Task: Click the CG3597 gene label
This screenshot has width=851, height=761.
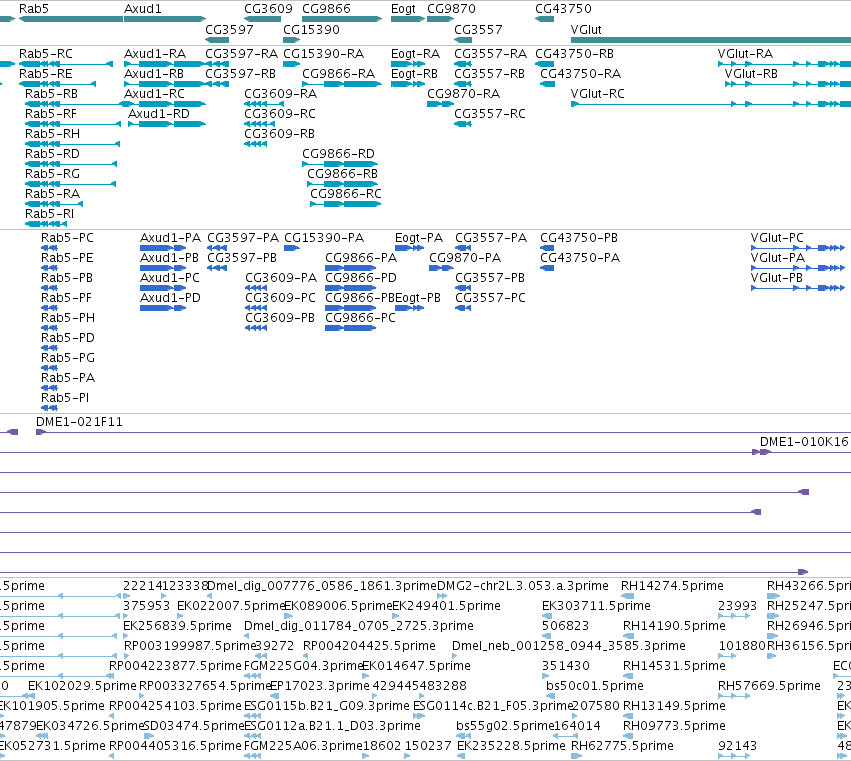Action: click(229, 29)
